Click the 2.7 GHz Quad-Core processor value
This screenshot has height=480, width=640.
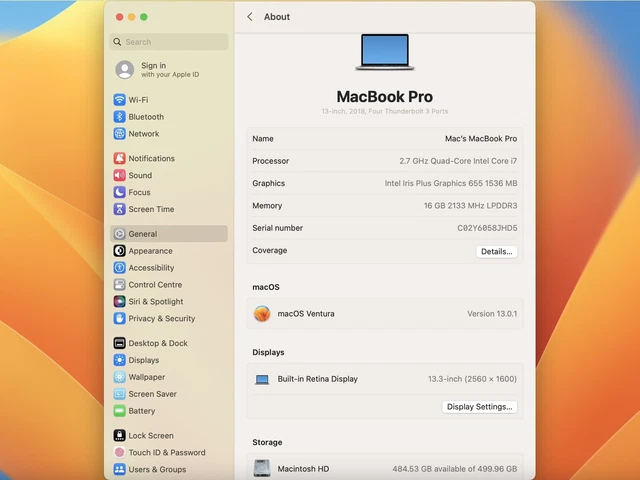[458, 161]
